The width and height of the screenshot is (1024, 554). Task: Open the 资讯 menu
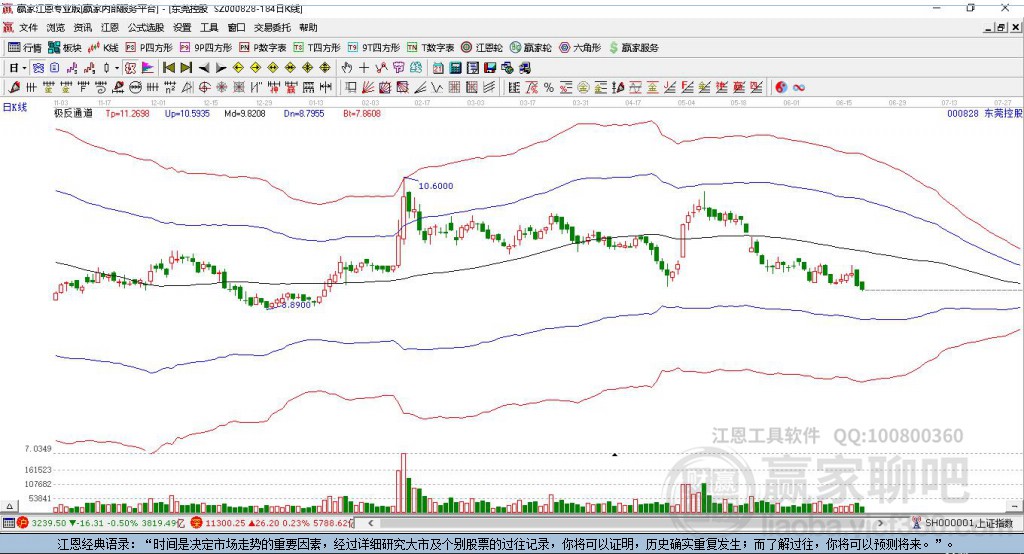82,27
